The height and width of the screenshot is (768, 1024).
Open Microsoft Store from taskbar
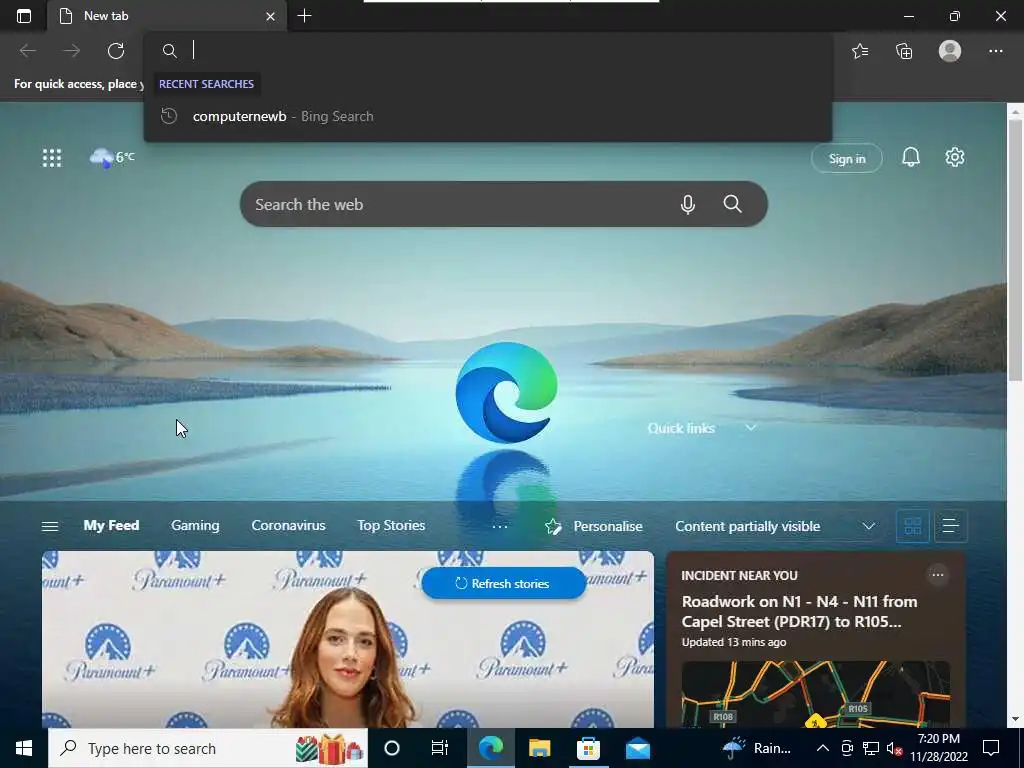588,748
